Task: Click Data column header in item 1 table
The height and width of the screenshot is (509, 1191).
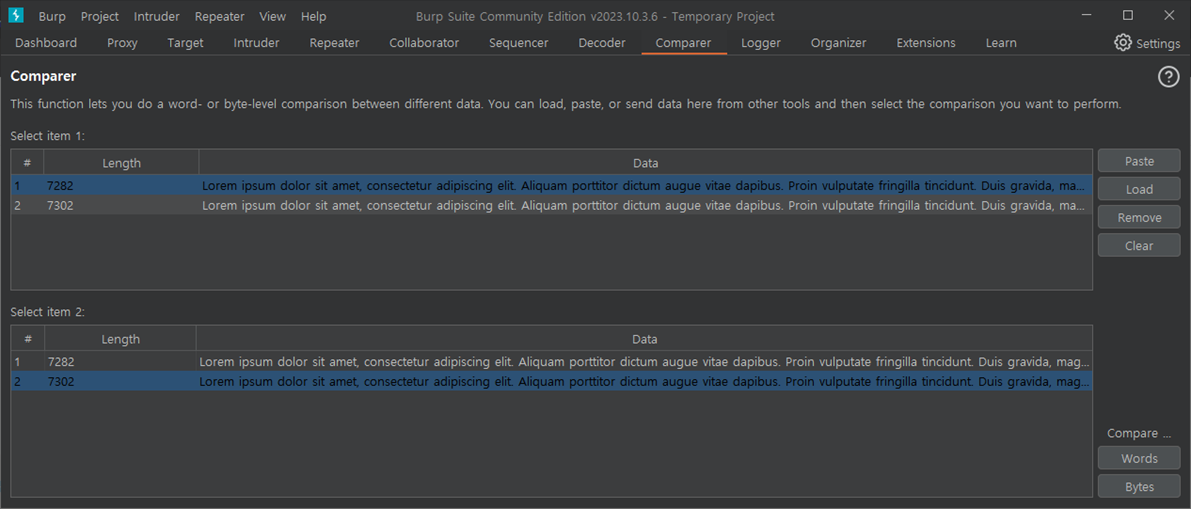Action: point(646,163)
